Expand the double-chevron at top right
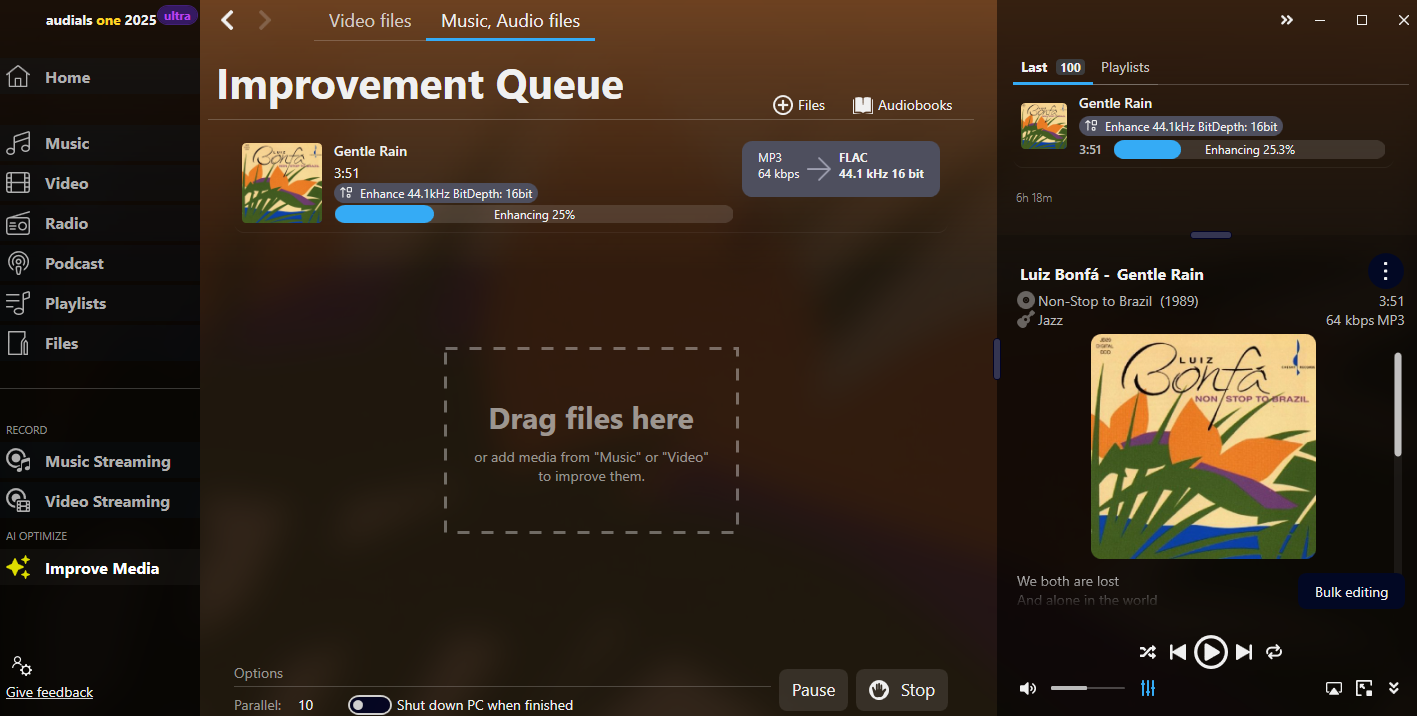Screen dimensions: 1417x716 [x=1287, y=20]
